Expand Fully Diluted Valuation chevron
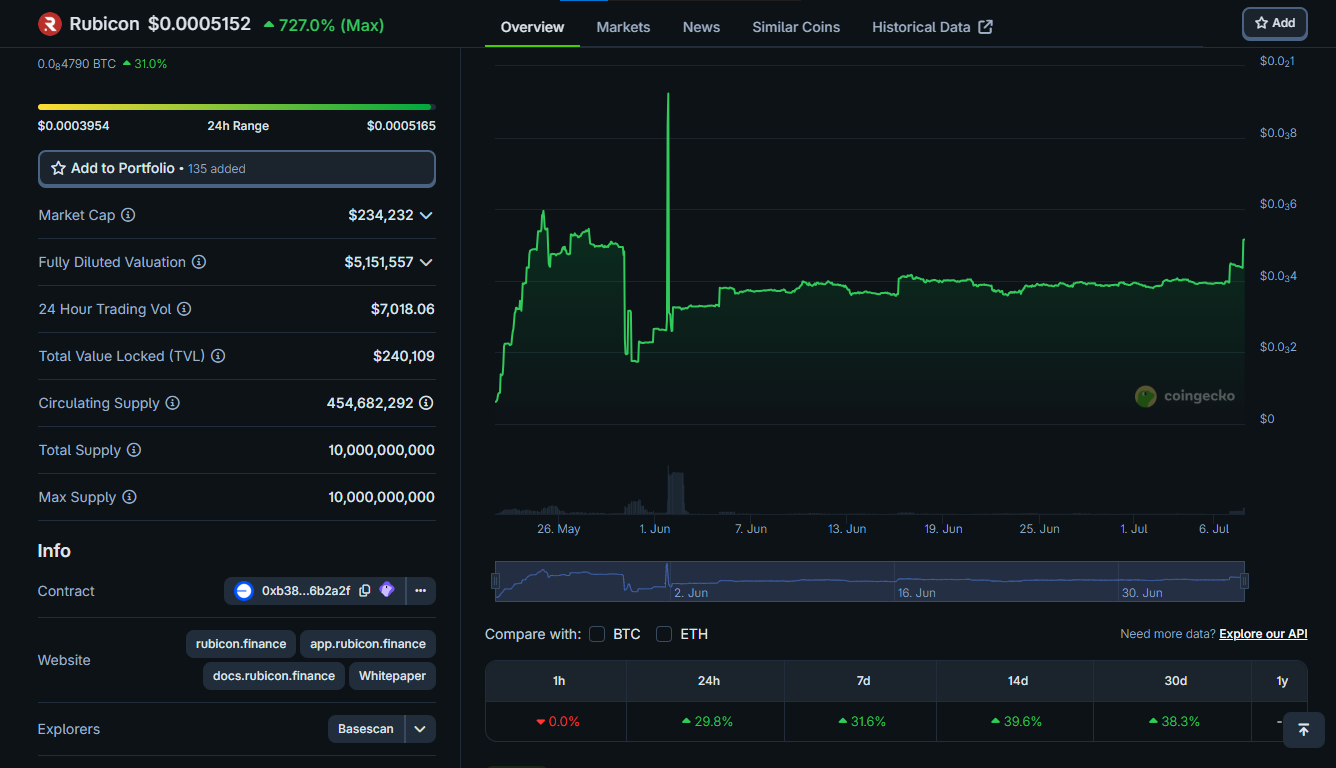Screen dimensions: 1336x768 [x=426, y=262]
